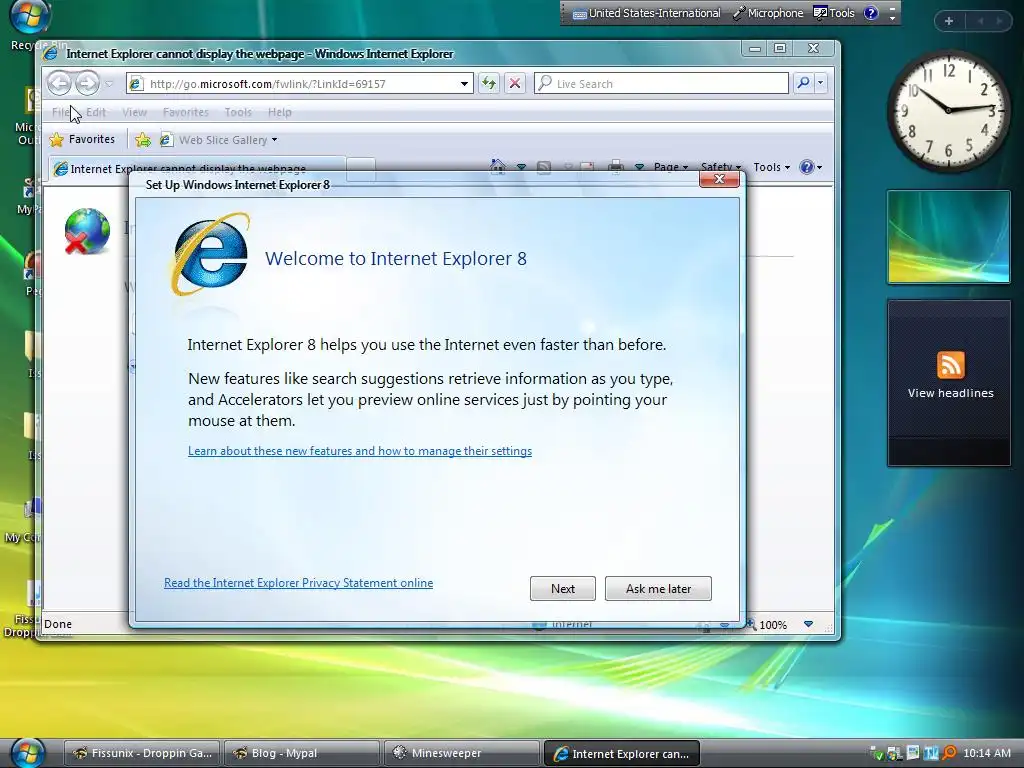
Task: Open the Edit menu
Action: pyautogui.click(x=96, y=112)
